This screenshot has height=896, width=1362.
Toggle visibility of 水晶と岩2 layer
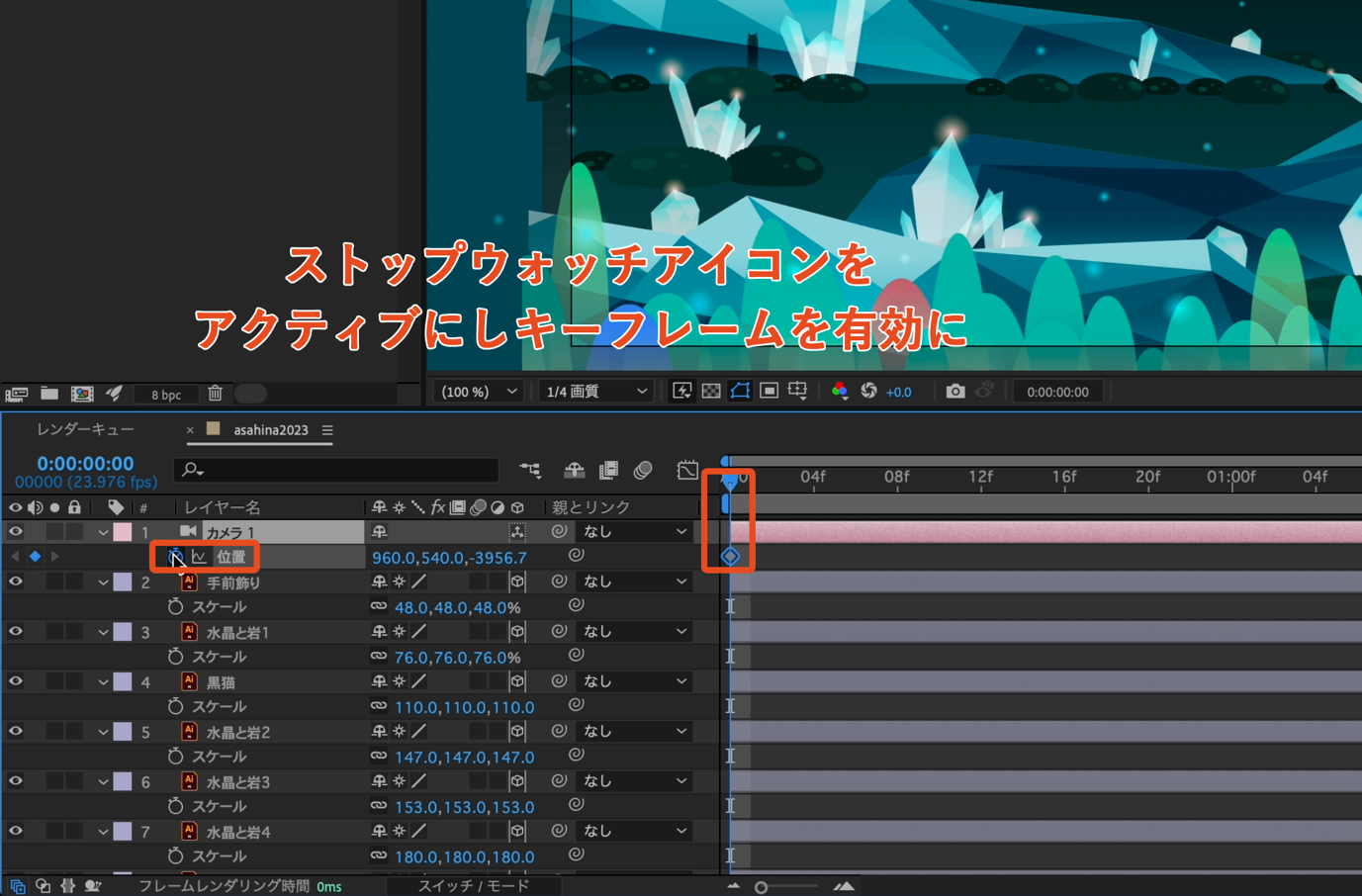15,731
